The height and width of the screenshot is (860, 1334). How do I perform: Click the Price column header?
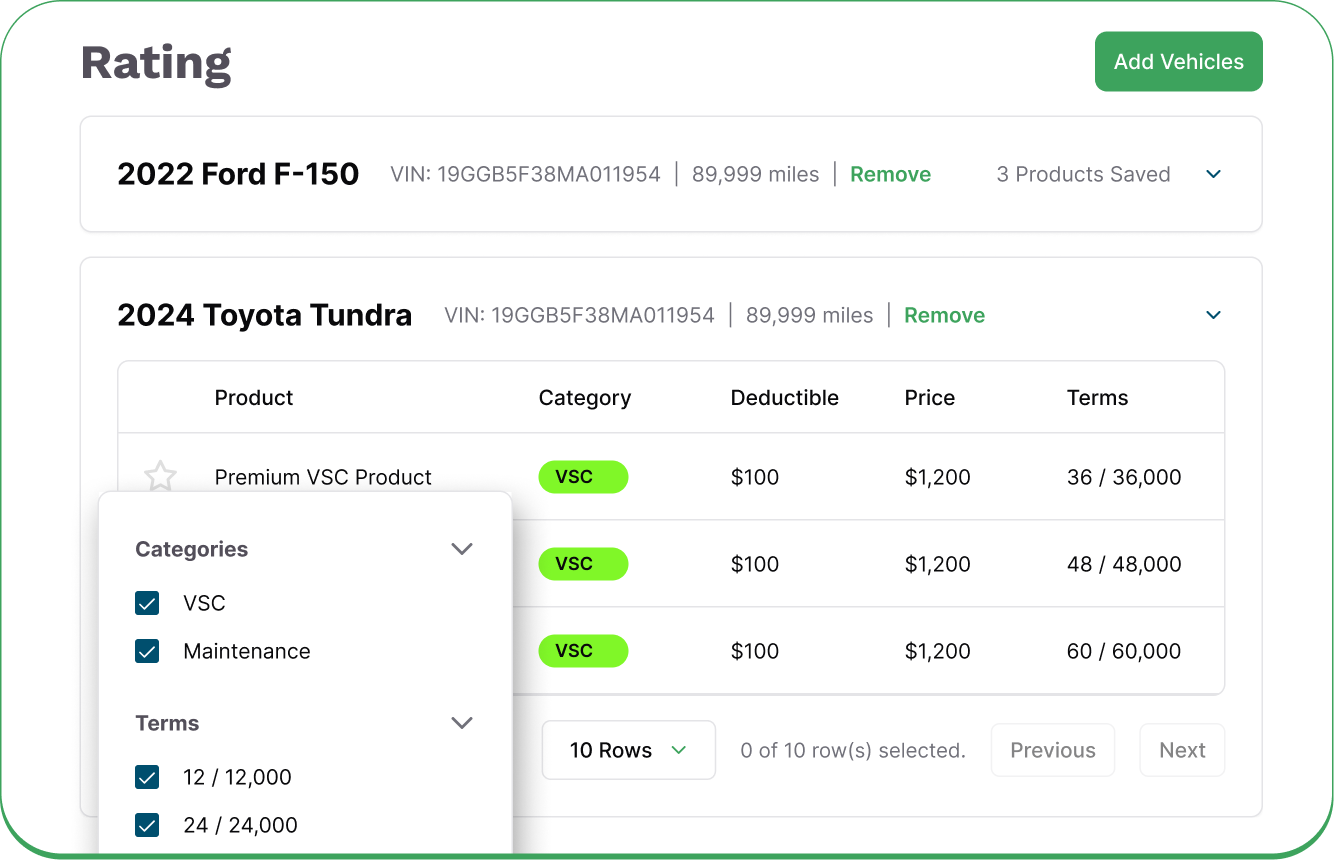click(929, 398)
